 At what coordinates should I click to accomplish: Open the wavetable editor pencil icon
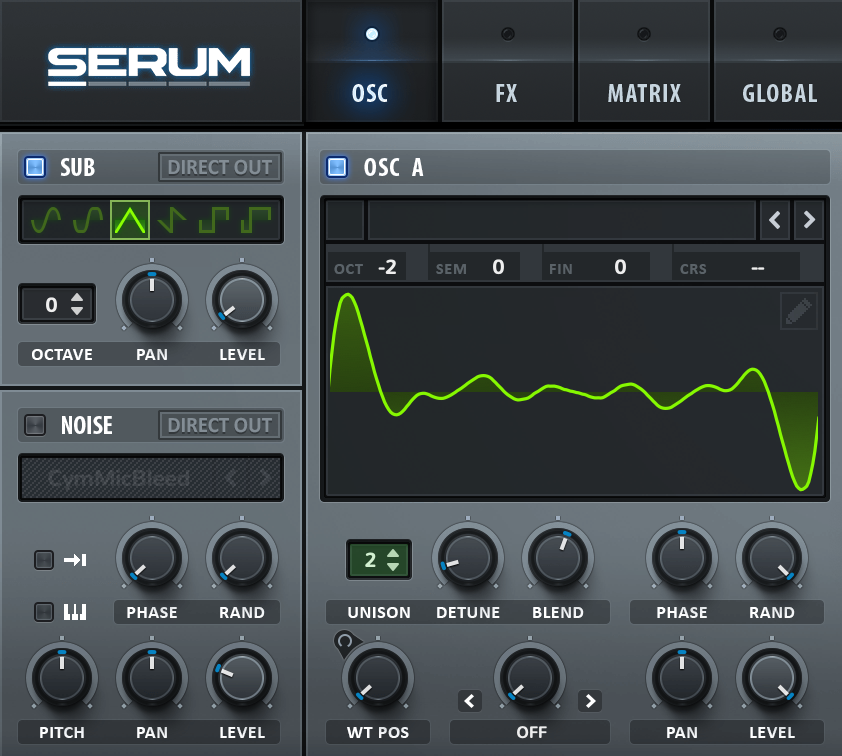click(x=798, y=311)
